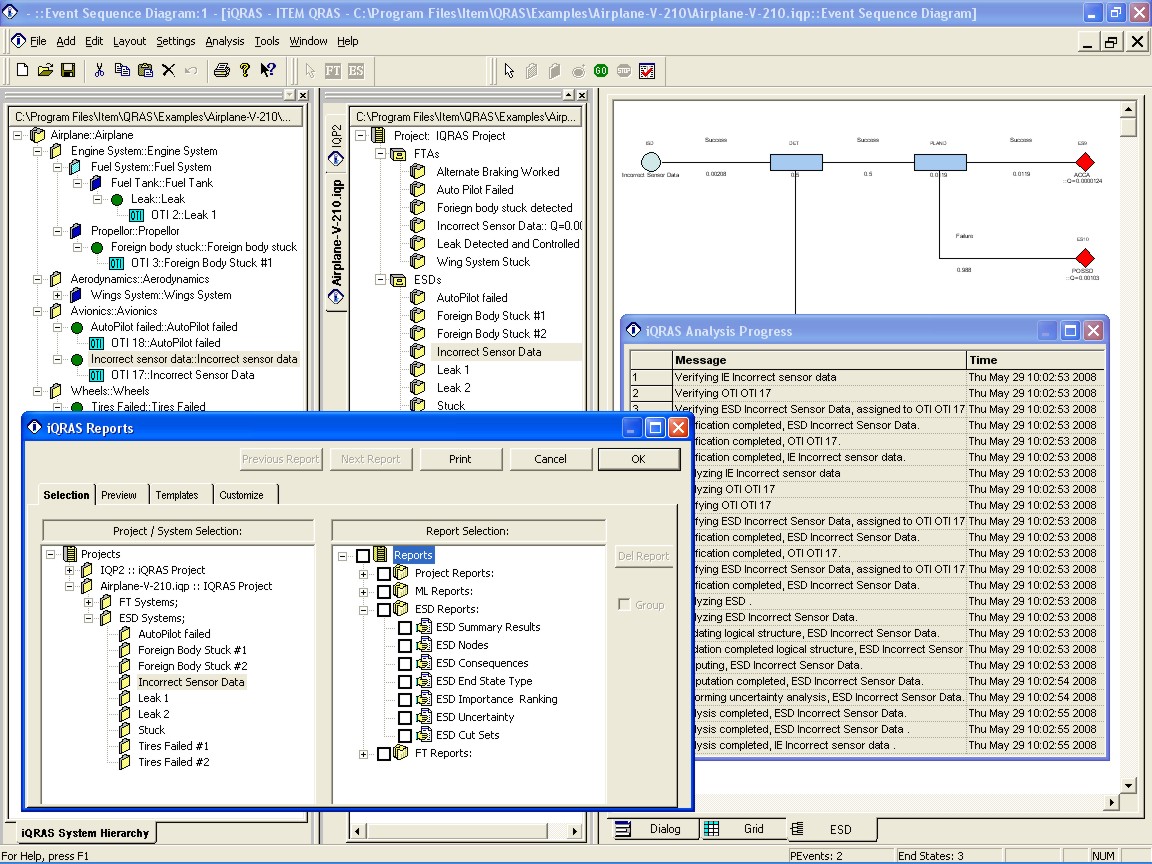The width and height of the screenshot is (1152, 864).
Task: Open a project file with the folder icon
Action: (x=45, y=71)
